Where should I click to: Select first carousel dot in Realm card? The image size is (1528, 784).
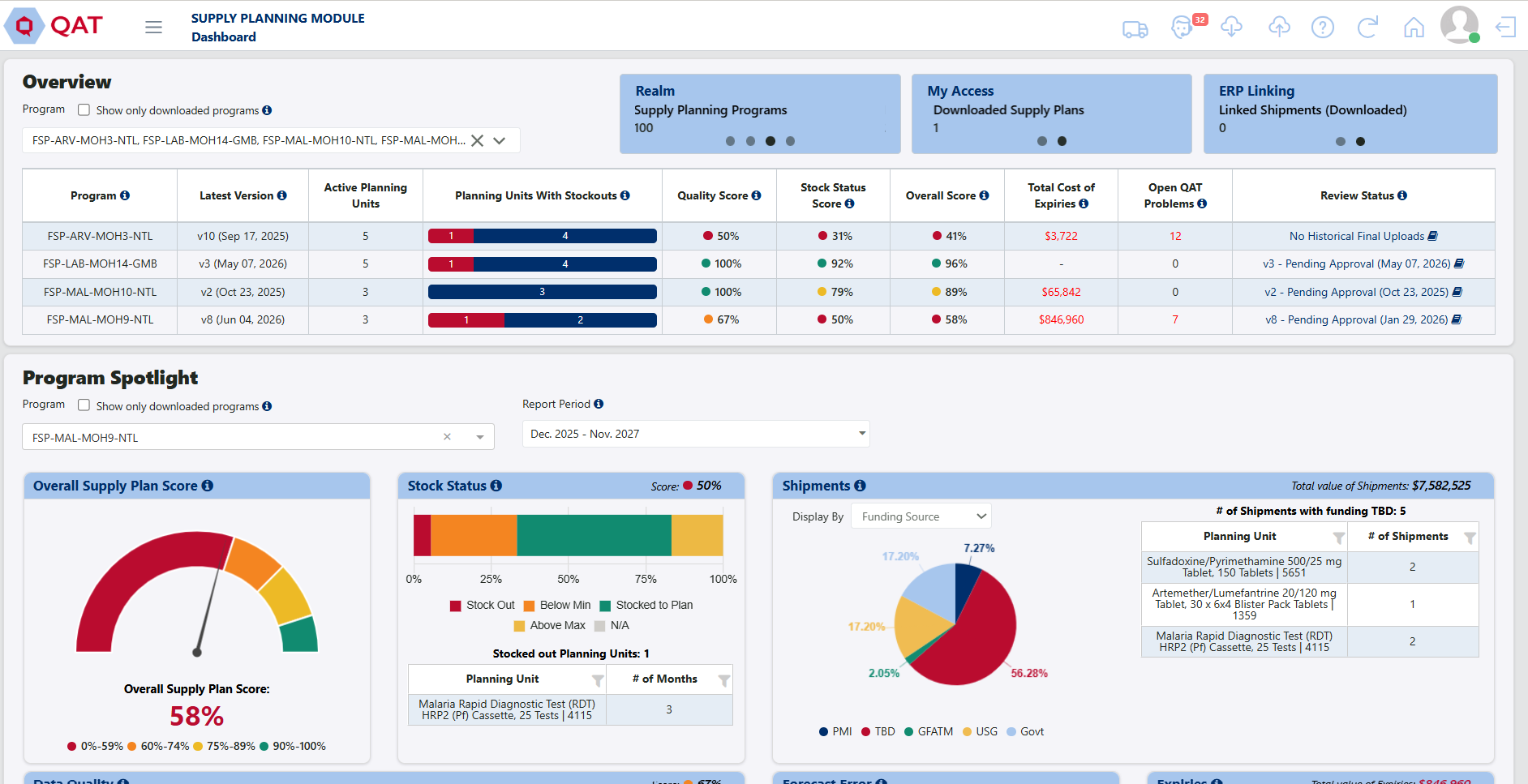pos(730,141)
